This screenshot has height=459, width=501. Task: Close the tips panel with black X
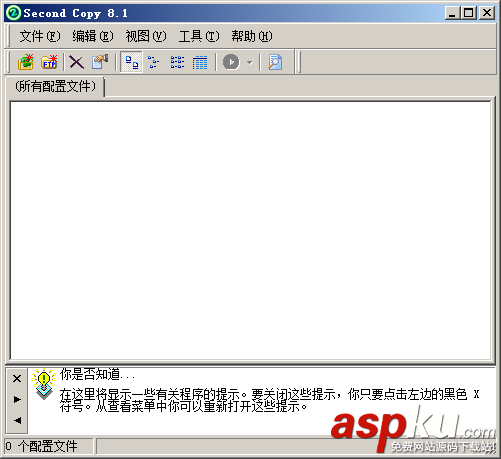[x=17, y=379]
